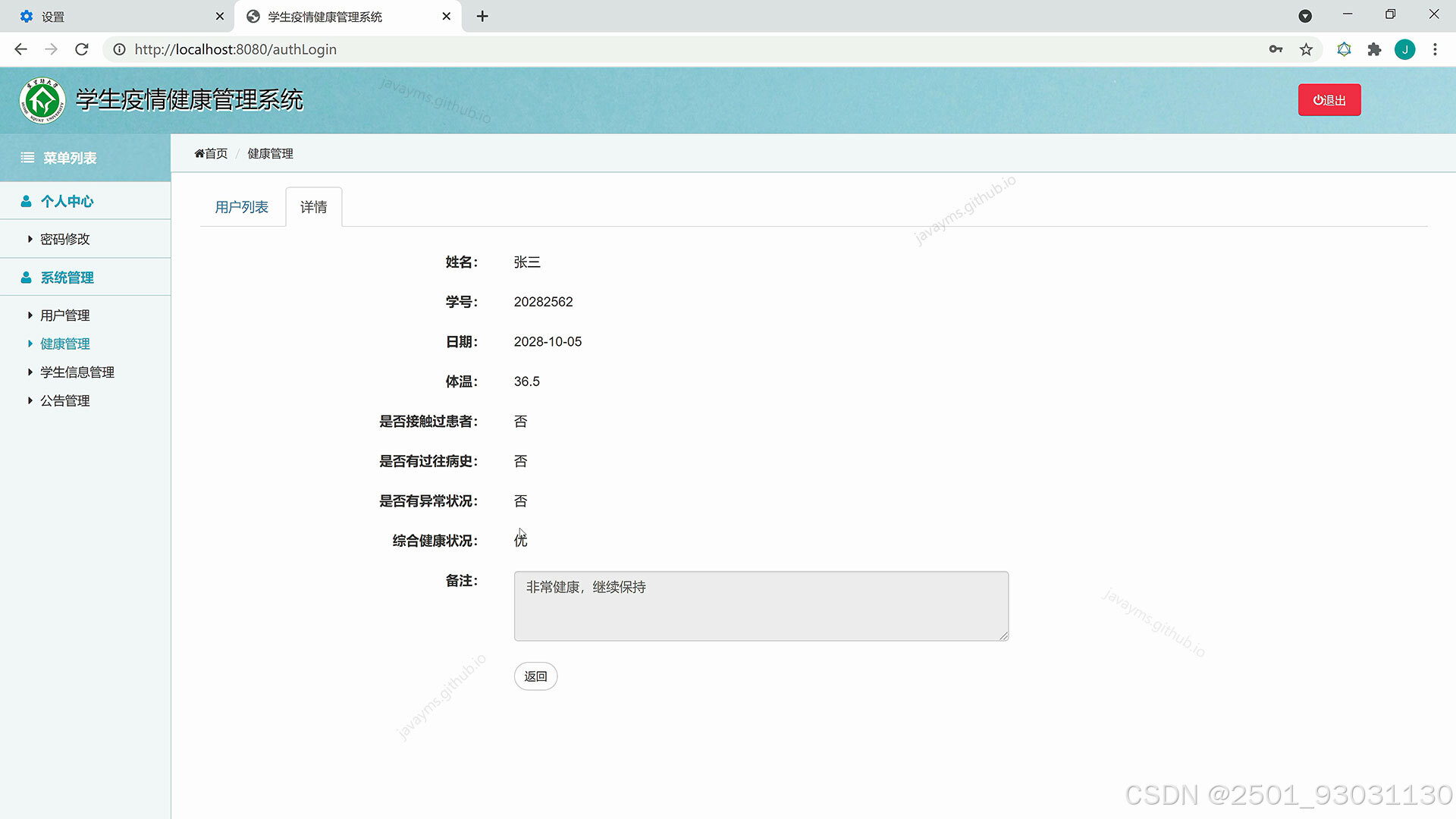Open the Chrome three-dot menu
The image size is (1456, 819).
tap(1435, 49)
